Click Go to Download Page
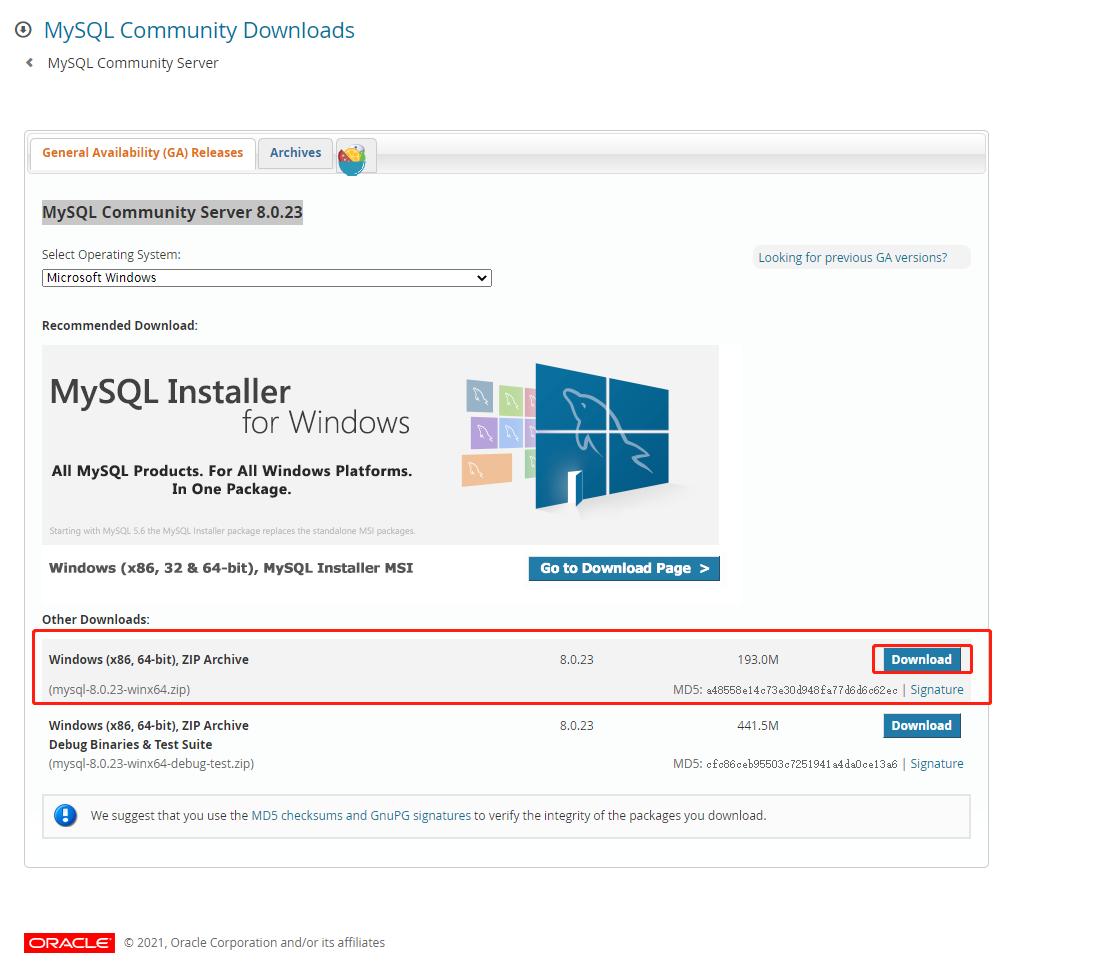Image resolution: width=1102 pixels, height=964 pixels. (x=624, y=568)
